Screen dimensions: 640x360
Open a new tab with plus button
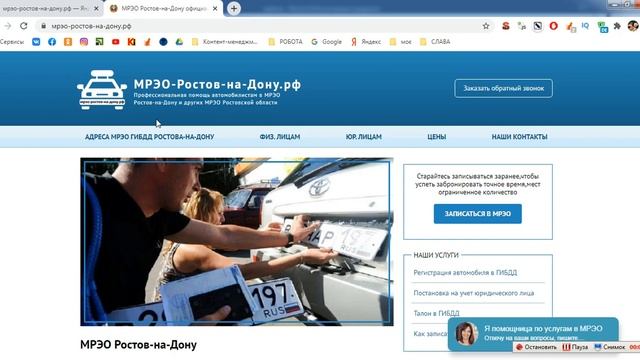pos(234,9)
